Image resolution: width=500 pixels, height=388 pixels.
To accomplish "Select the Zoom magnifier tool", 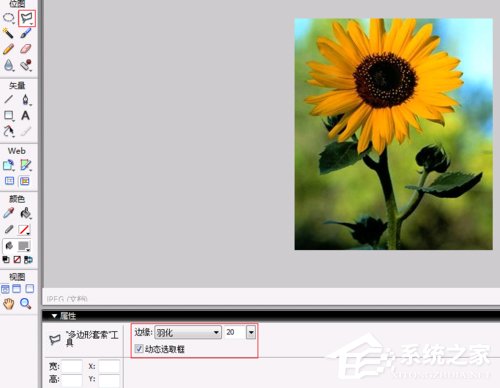I will [26, 304].
